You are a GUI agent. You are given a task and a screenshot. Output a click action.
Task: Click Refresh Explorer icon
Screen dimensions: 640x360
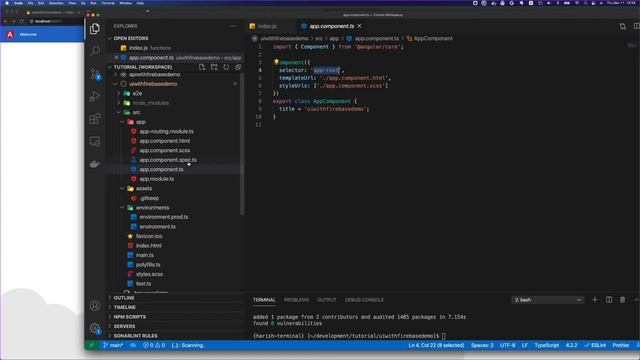point(226,67)
